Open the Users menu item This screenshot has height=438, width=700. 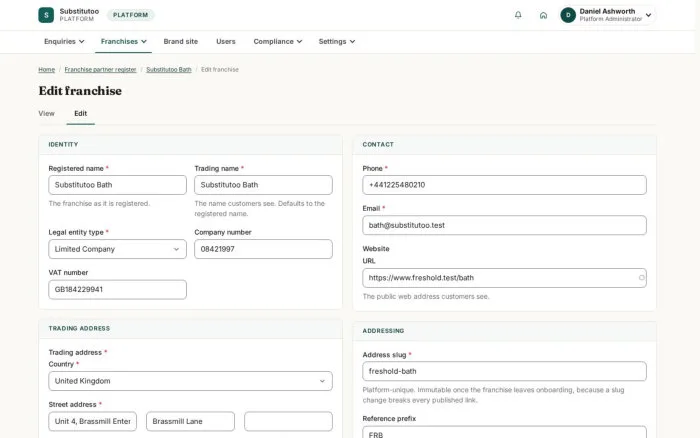(225, 42)
